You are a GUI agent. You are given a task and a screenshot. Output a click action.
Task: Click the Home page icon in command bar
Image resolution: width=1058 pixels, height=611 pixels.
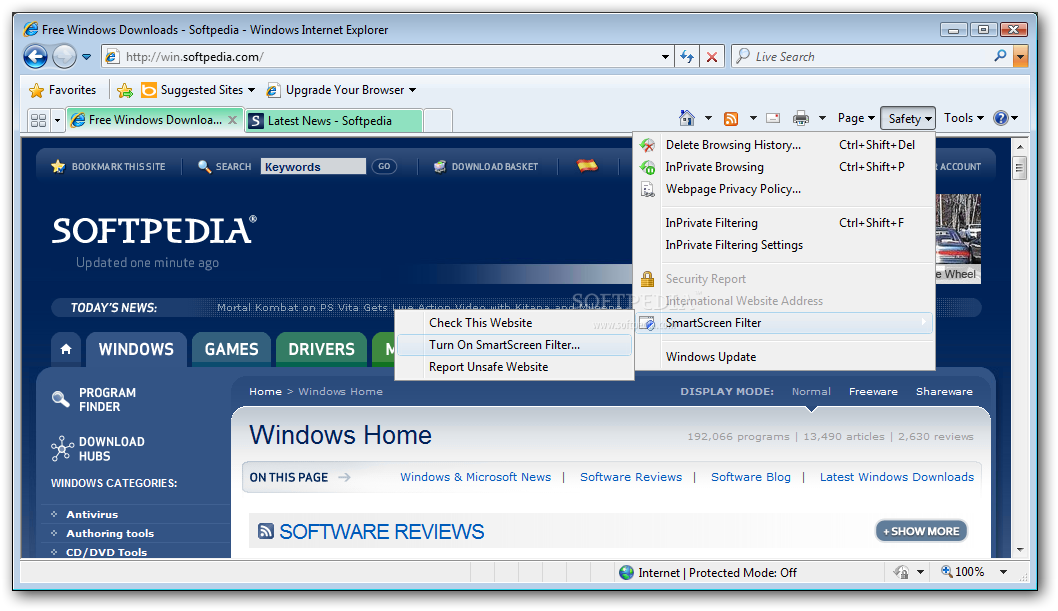pyautogui.click(x=687, y=118)
